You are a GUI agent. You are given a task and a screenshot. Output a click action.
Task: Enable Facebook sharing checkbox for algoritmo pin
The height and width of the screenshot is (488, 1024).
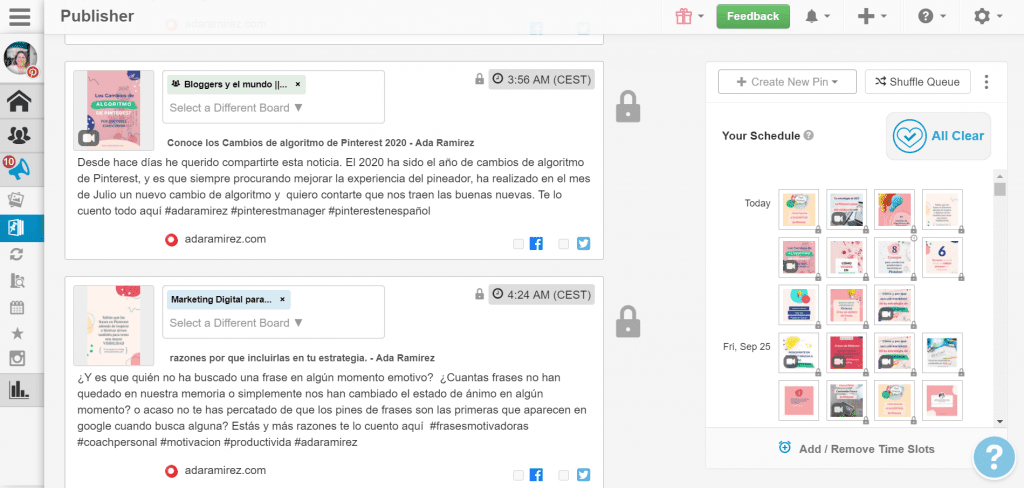pyautogui.click(x=518, y=244)
